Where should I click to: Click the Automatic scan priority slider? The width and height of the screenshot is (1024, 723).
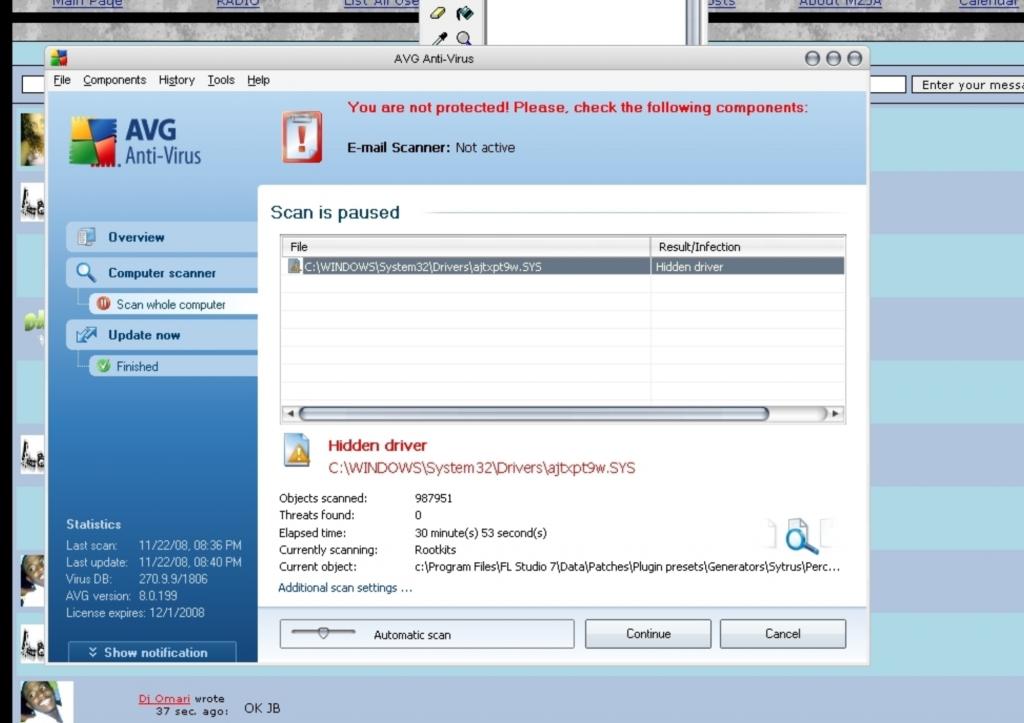(x=322, y=633)
